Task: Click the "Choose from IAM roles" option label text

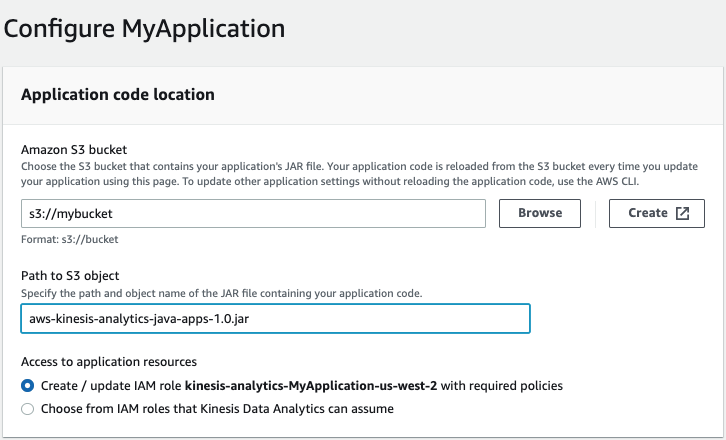Action: pyautogui.click(x=217, y=408)
